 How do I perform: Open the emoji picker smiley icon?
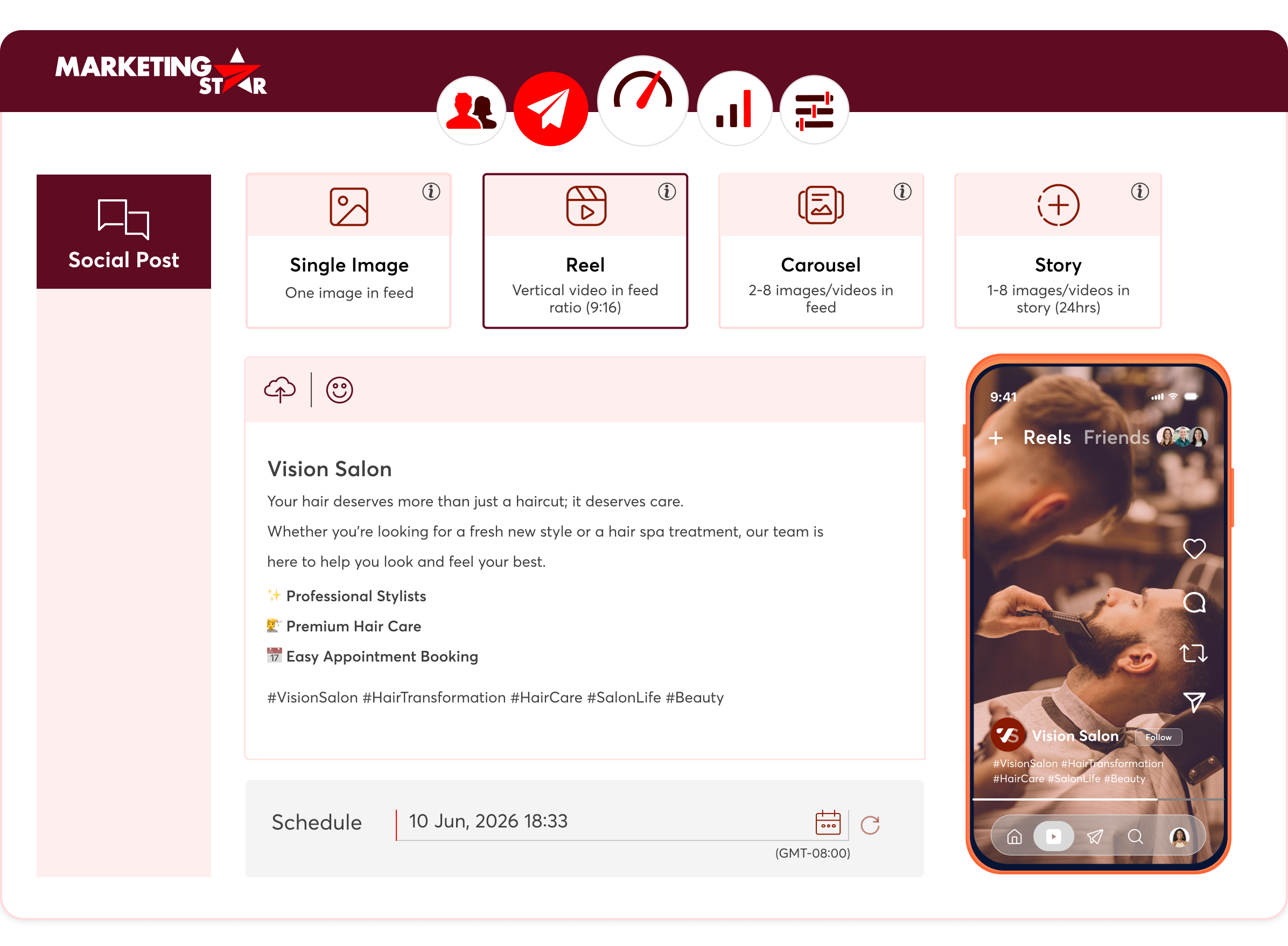coord(339,390)
